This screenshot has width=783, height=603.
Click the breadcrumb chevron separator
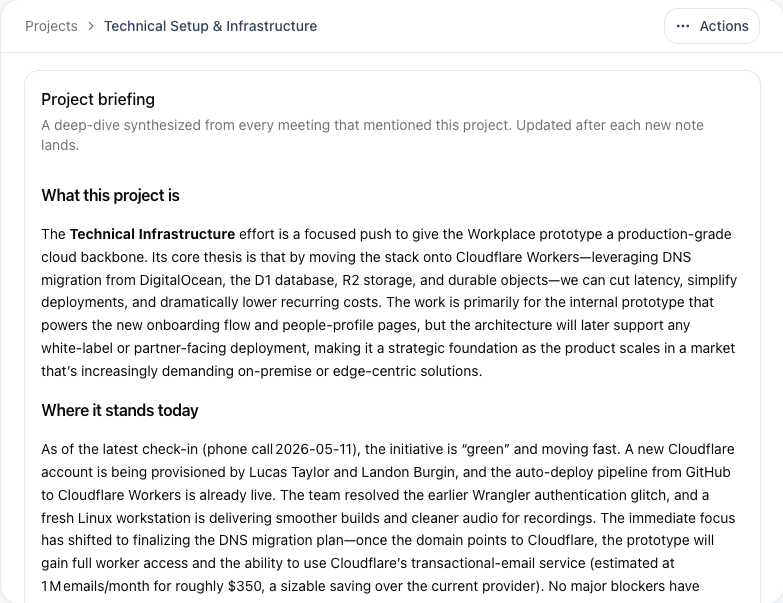tap(91, 26)
